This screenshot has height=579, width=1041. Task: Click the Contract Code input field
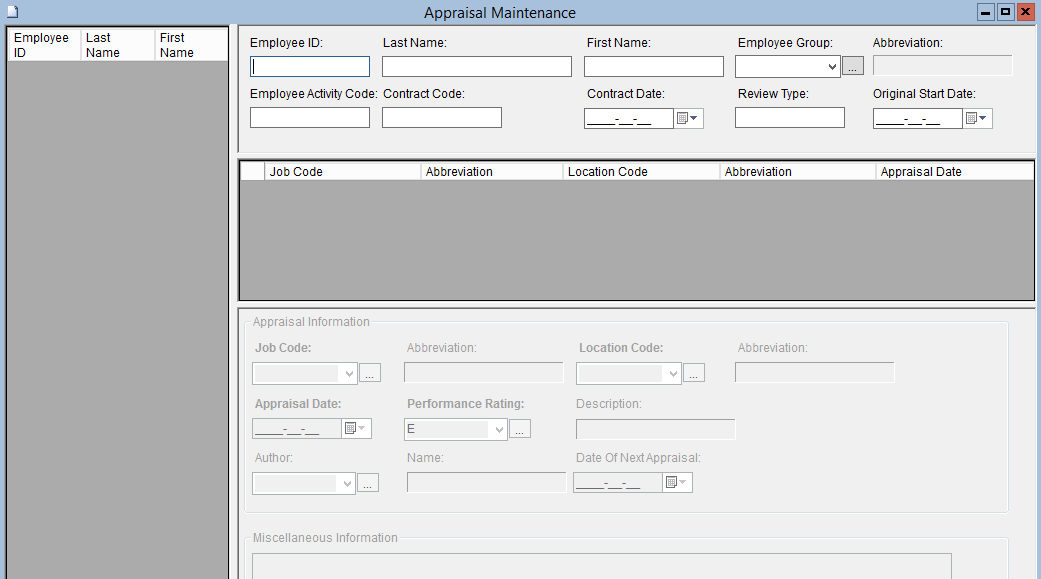tap(441, 118)
